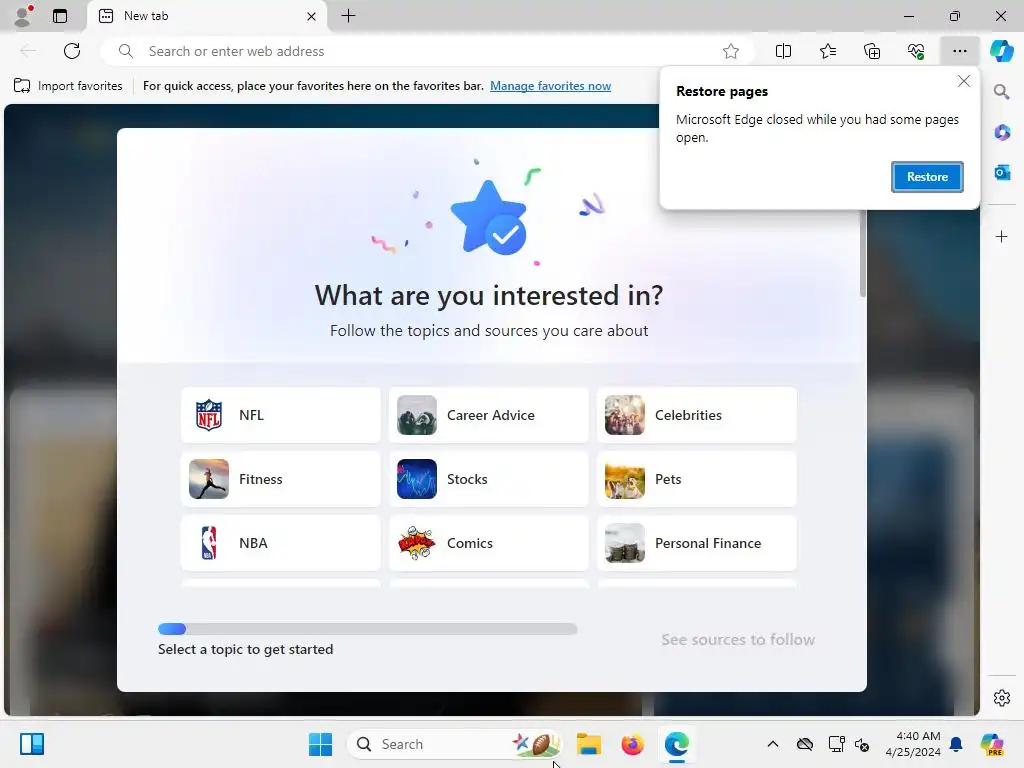Click the cloud sync tray icon
1024x768 pixels.
pyautogui.click(x=805, y=744)
